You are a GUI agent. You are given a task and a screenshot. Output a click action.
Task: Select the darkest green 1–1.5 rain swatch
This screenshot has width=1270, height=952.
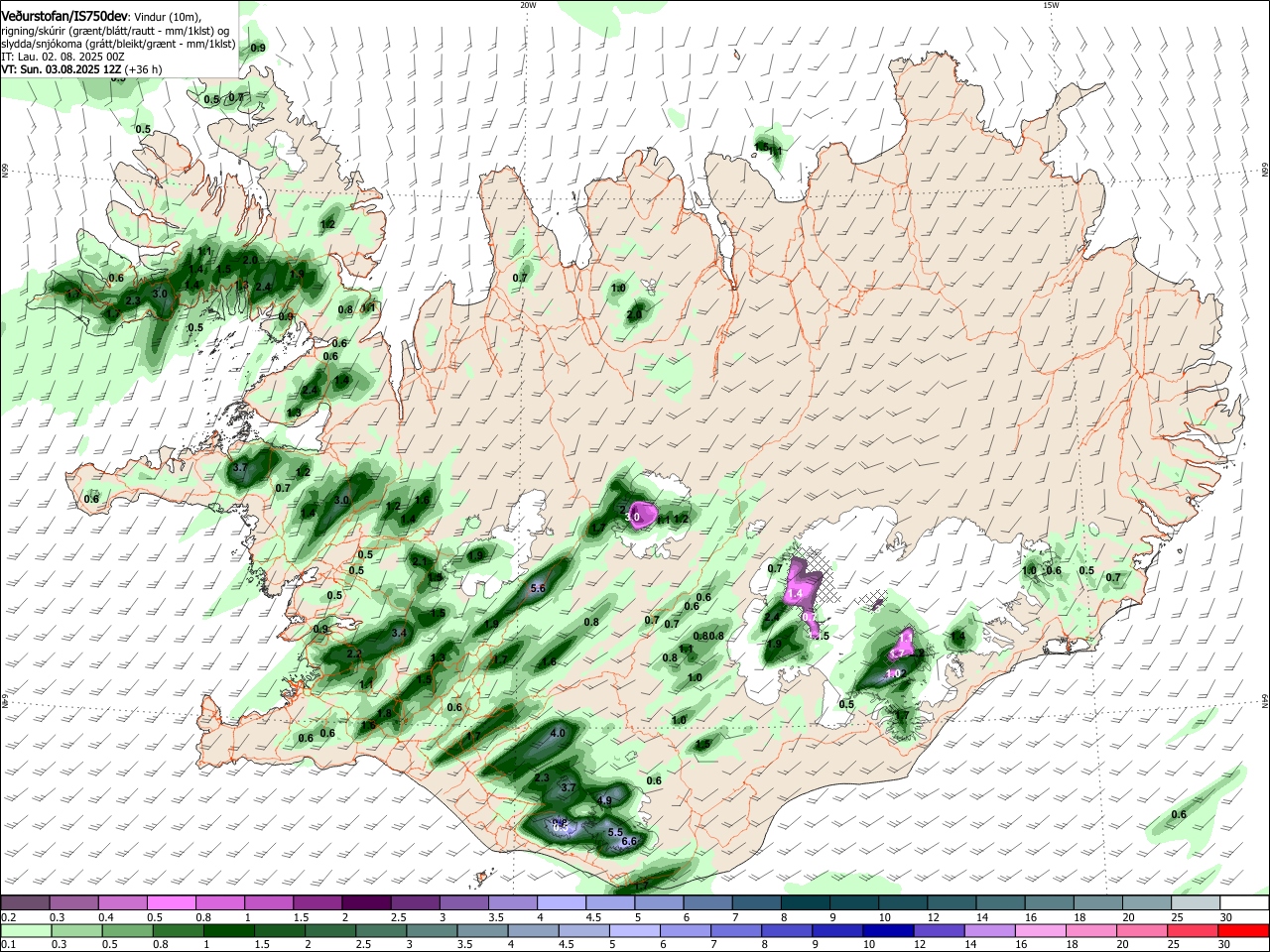coord(228,930)
